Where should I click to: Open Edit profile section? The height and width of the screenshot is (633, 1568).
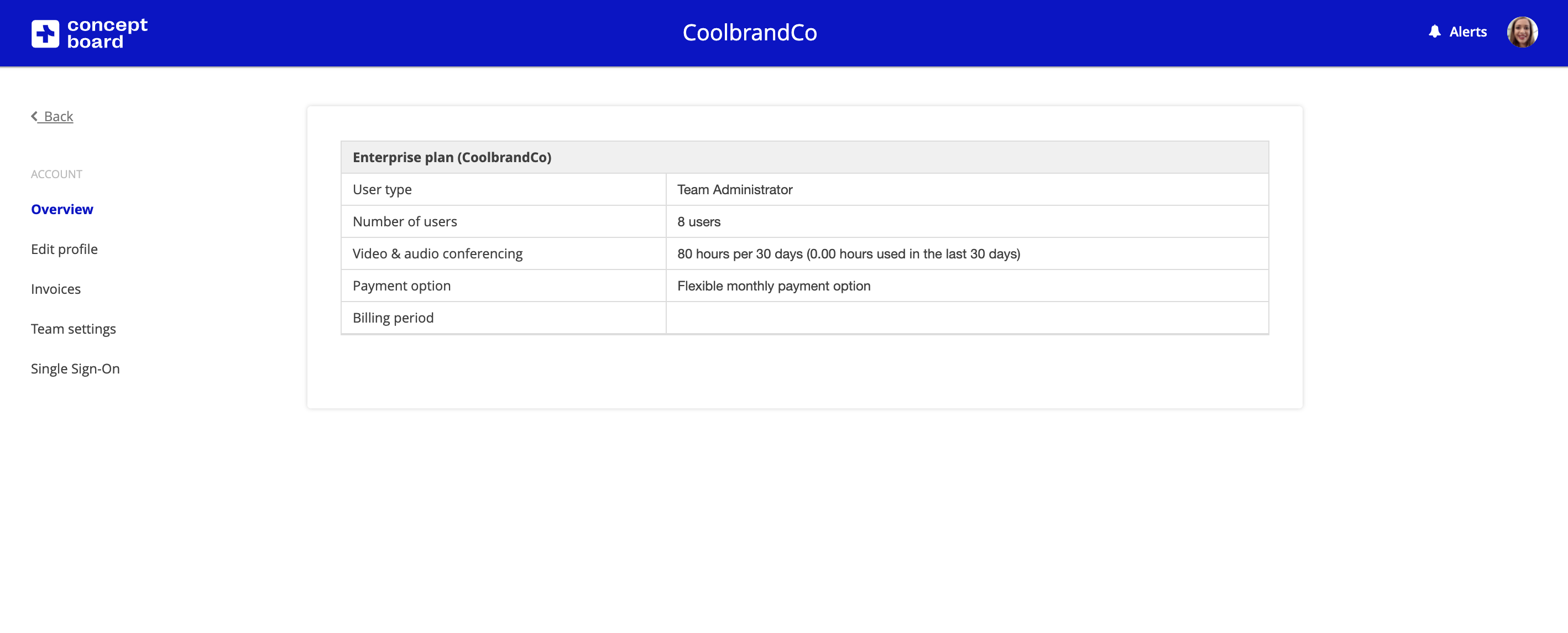64,249
